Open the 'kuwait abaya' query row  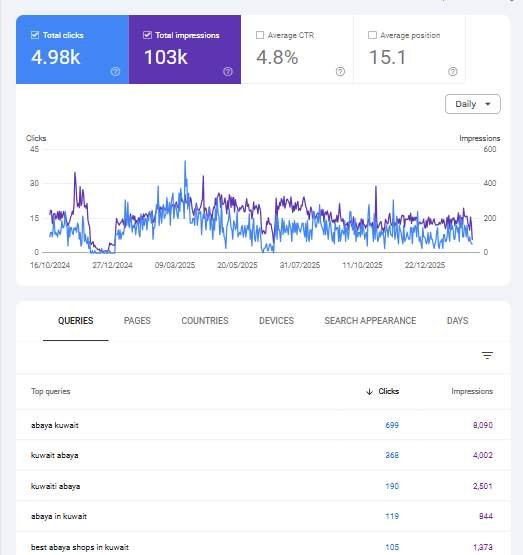pyautogui.click(x=263, y=455)
